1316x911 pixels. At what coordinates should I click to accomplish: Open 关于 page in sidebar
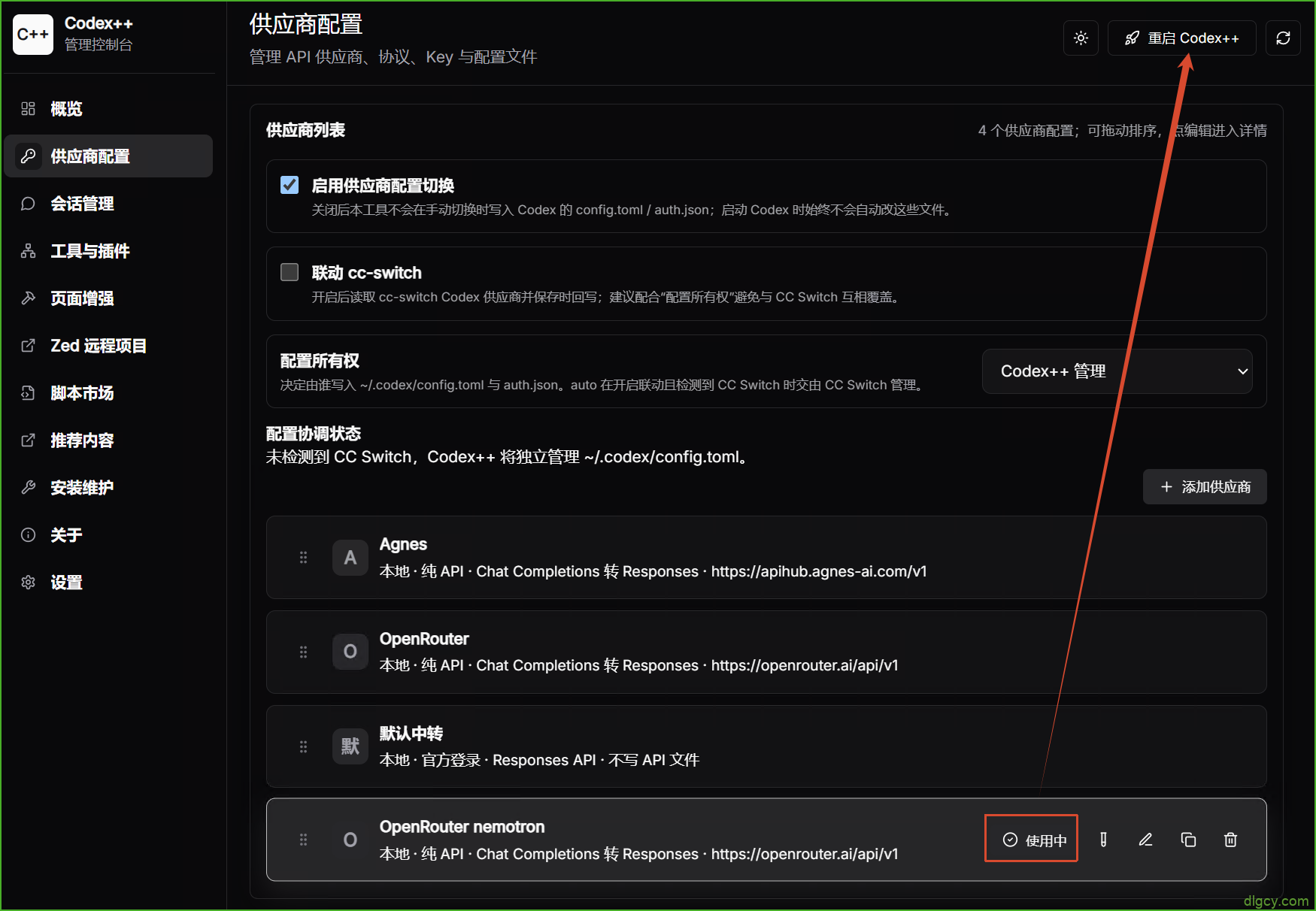(x=108, y=535)
